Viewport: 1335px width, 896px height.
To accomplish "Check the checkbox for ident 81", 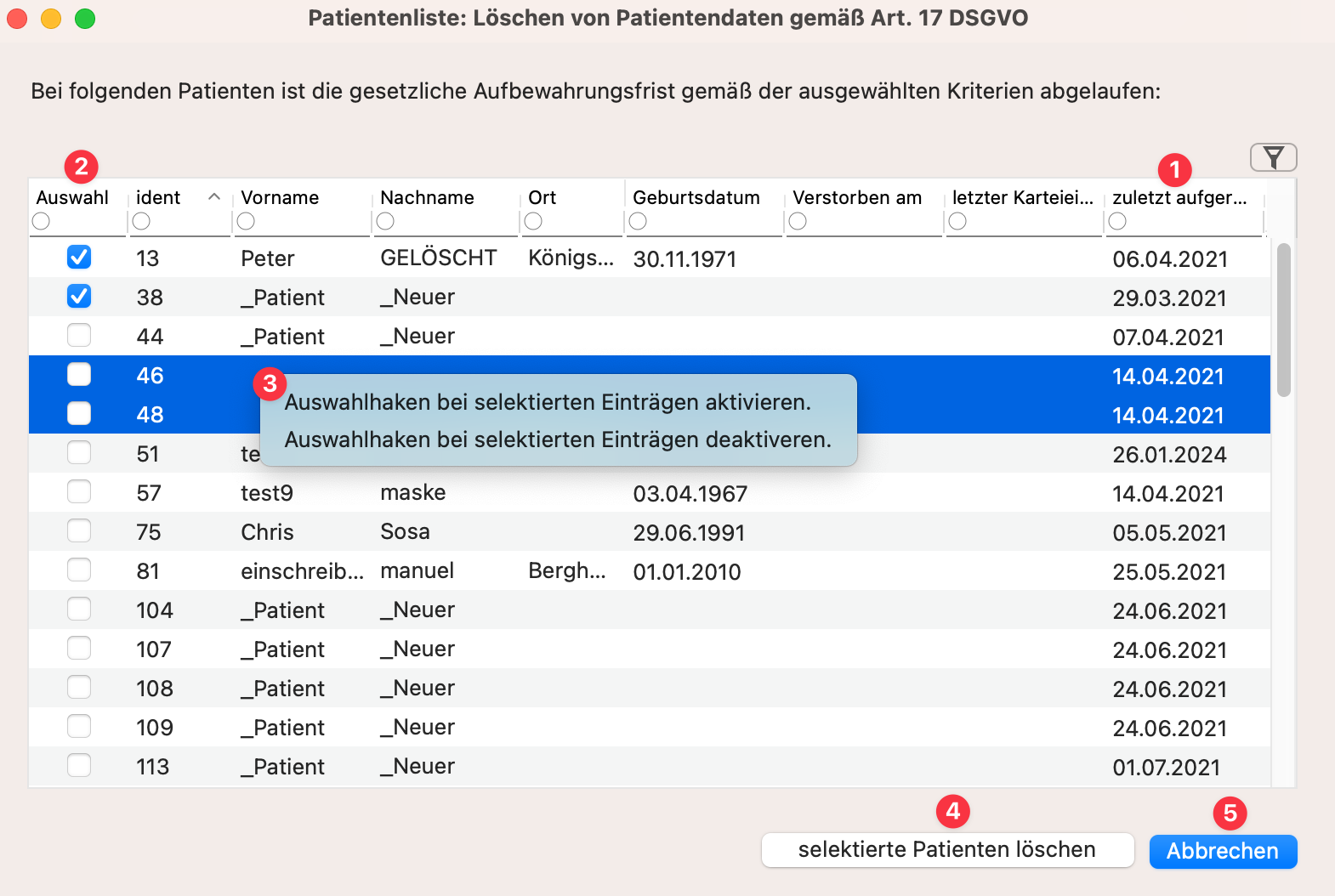I will (x=79, y=570).
